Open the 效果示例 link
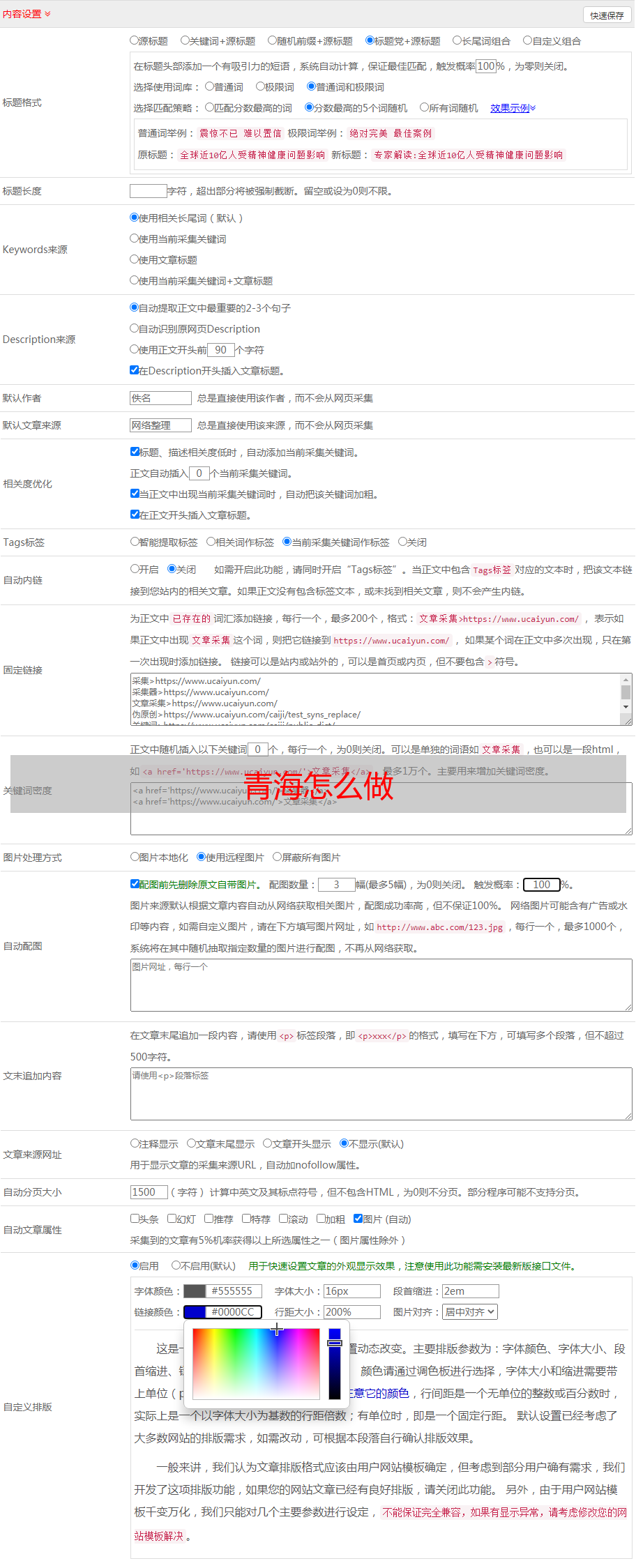Viewport: 636px width, 1568px height. tap(512, 108)
